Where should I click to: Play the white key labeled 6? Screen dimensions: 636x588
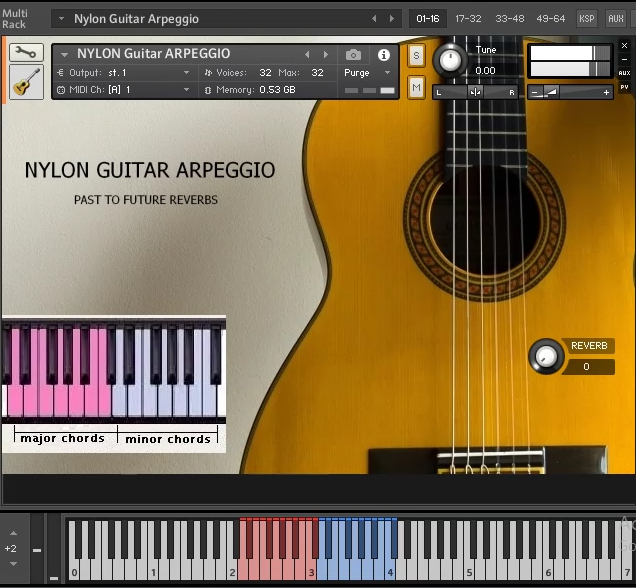(548, 571)
